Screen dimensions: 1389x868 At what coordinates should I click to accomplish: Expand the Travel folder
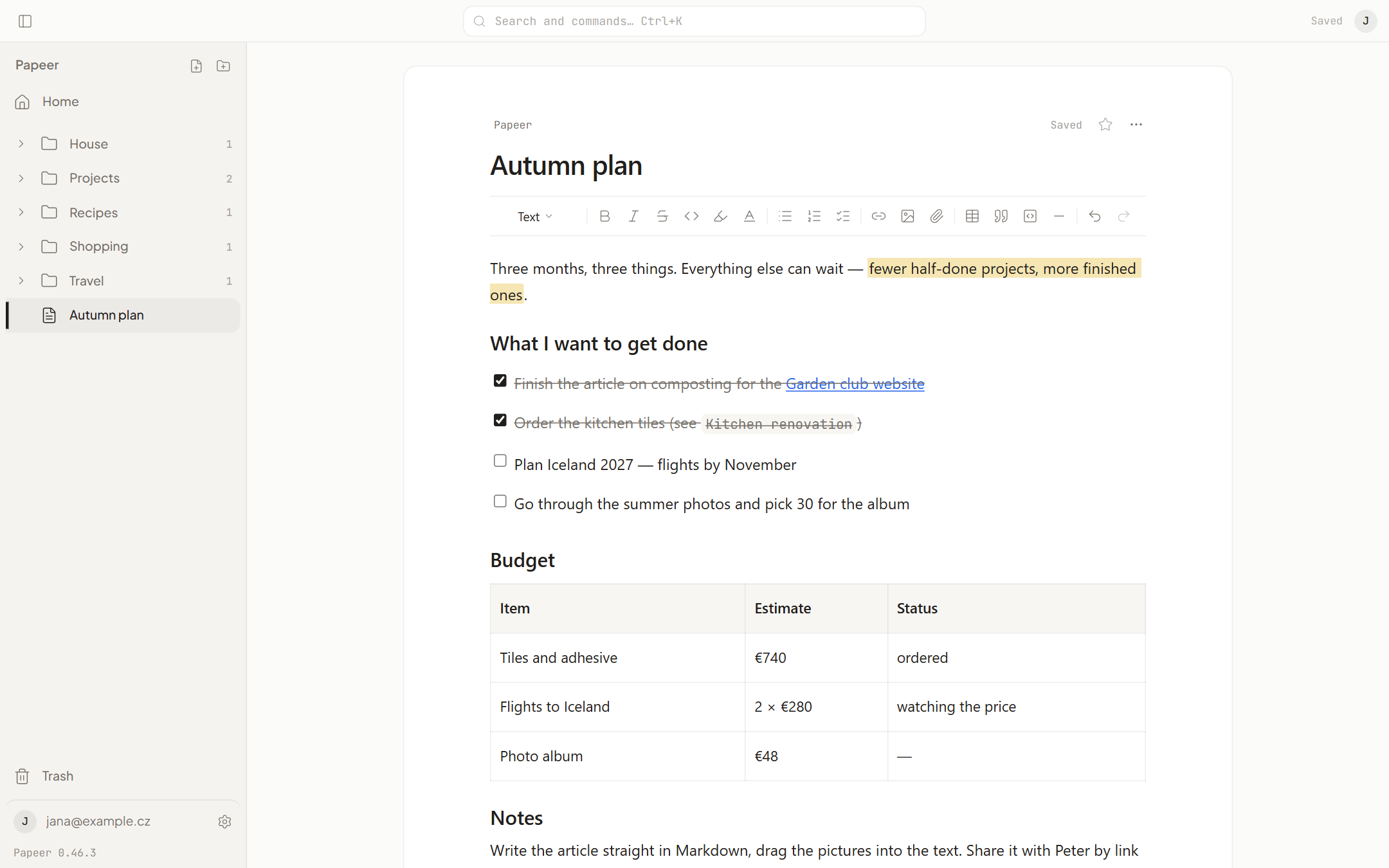point(21,281)
